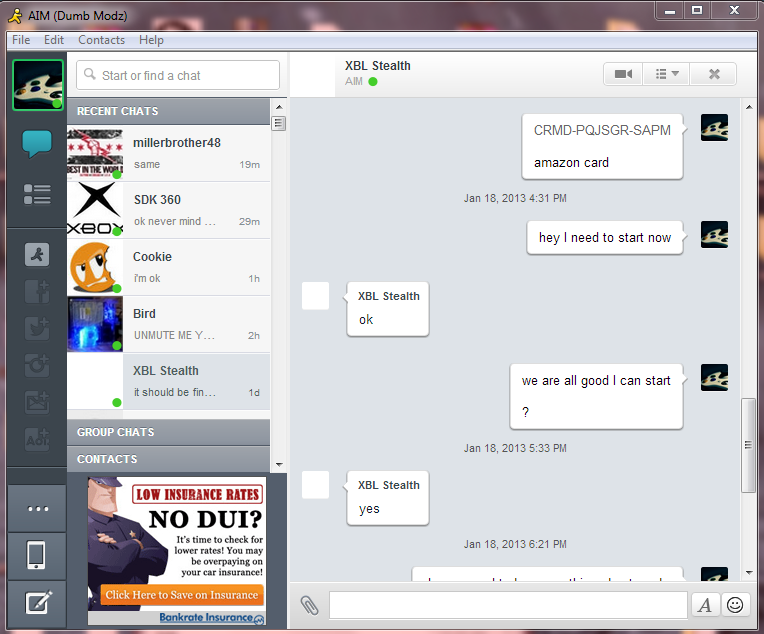Viewport: 764px width, 634px height.
Task: Open chat with Bird
Action: click(x=168, y=324)
